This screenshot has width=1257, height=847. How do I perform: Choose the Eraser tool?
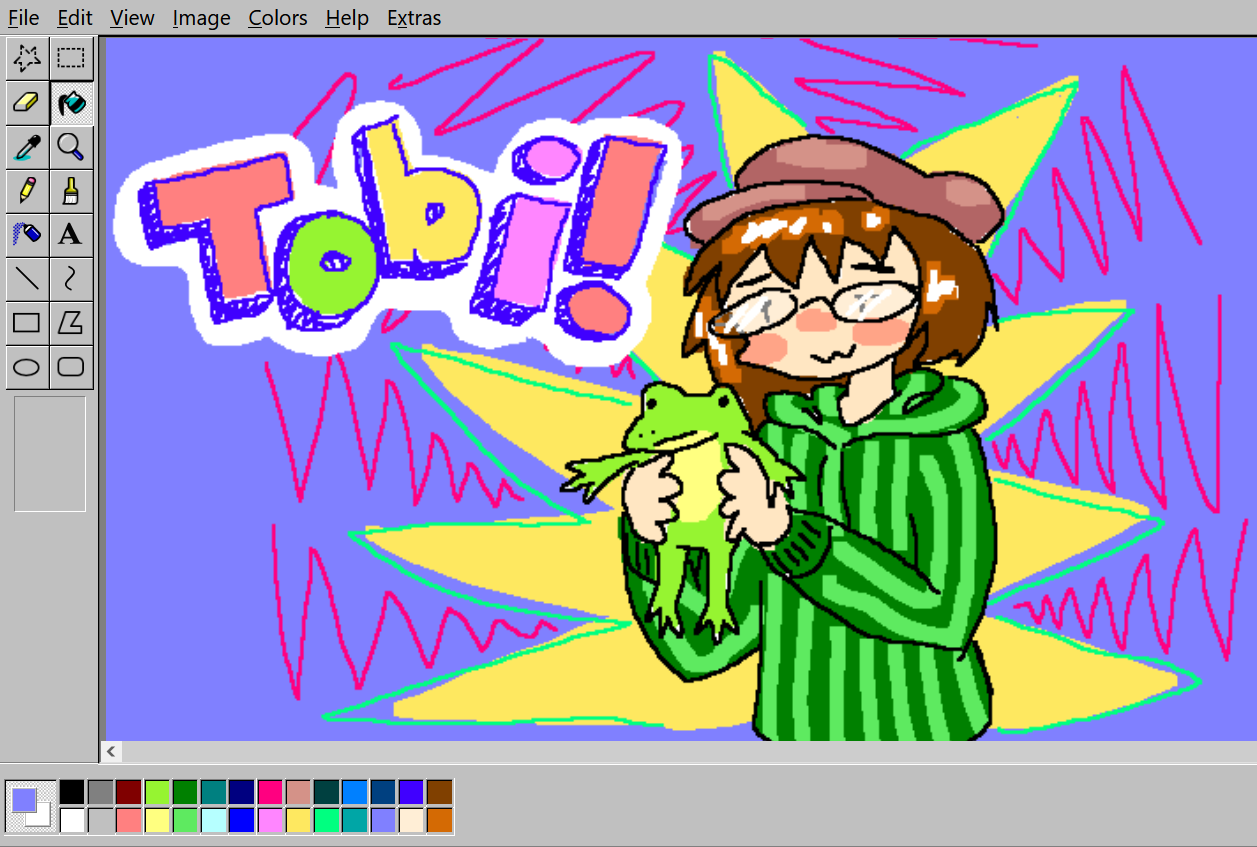[x=27, y=103]
